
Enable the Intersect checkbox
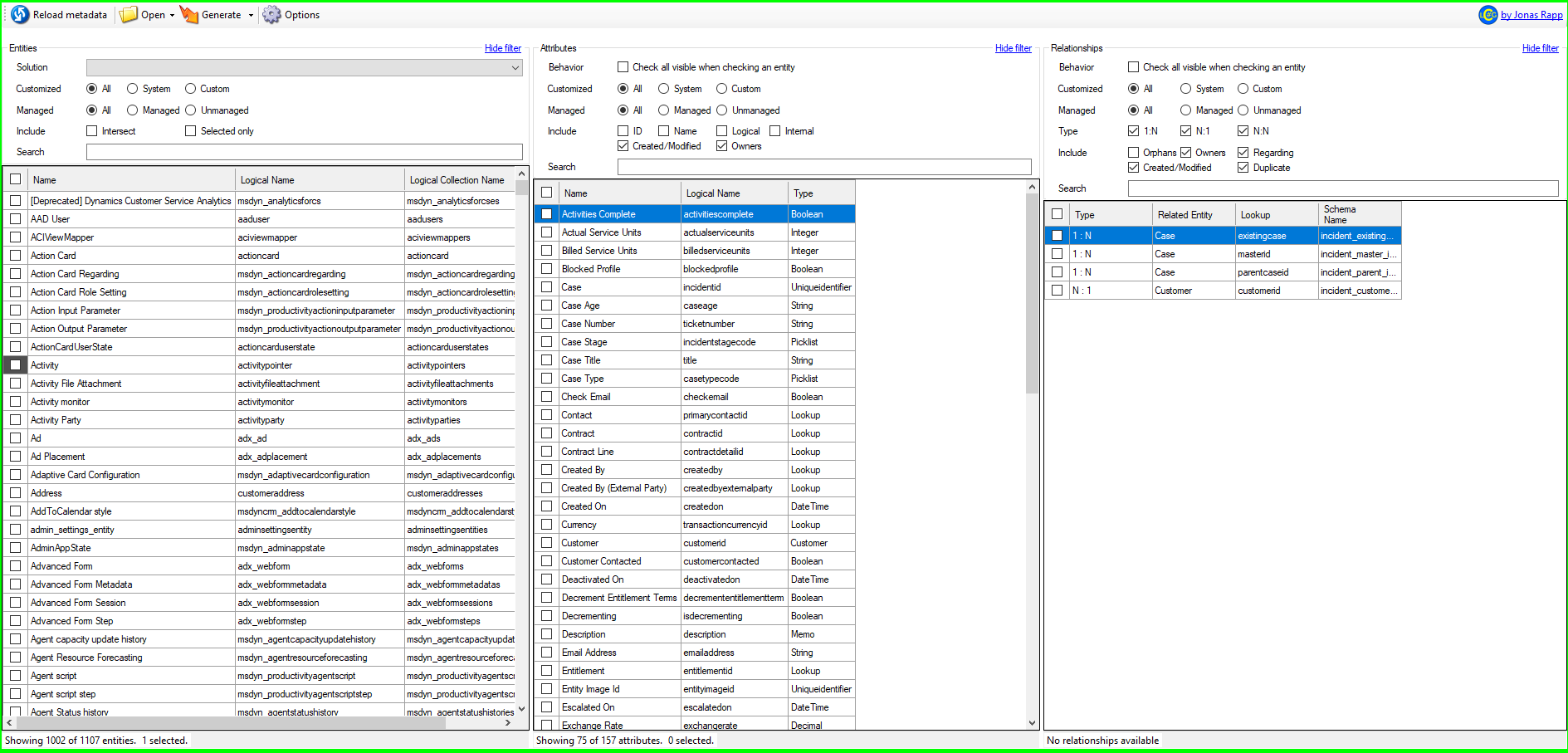tap(92, 131)
